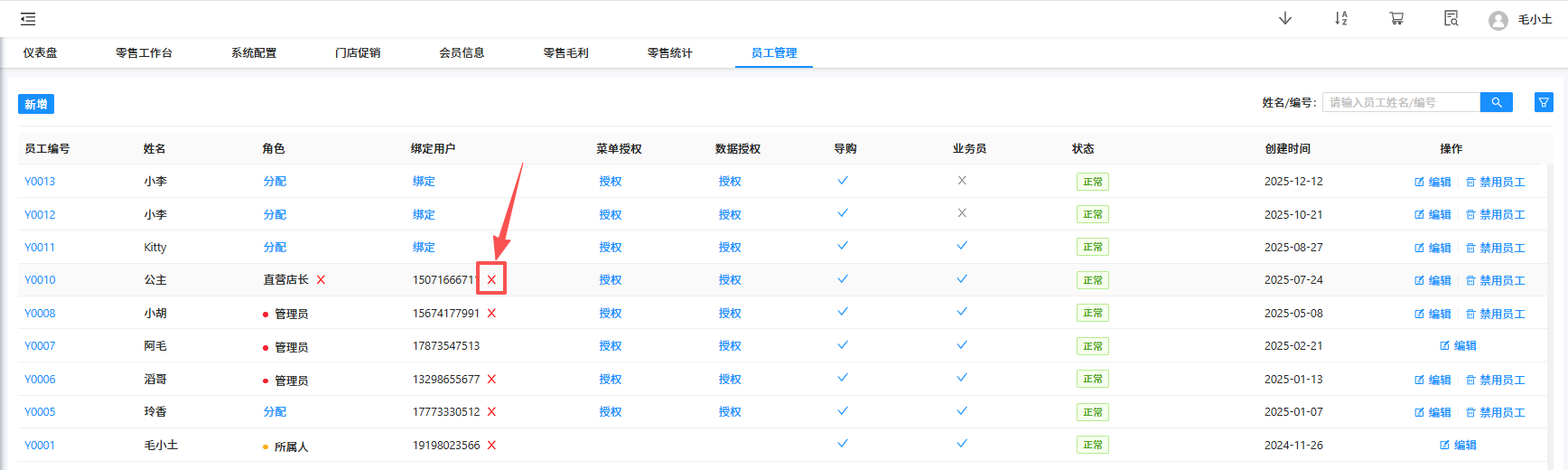Toggle 业务员 X mark for Y0012

tap(962, 213)
